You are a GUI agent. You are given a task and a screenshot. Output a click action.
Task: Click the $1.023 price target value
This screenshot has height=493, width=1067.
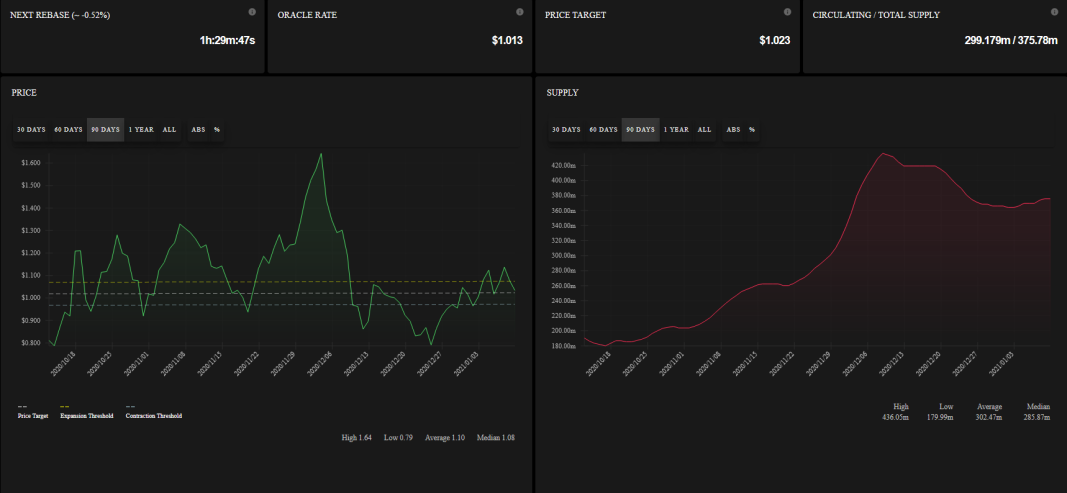click(774, 41)
